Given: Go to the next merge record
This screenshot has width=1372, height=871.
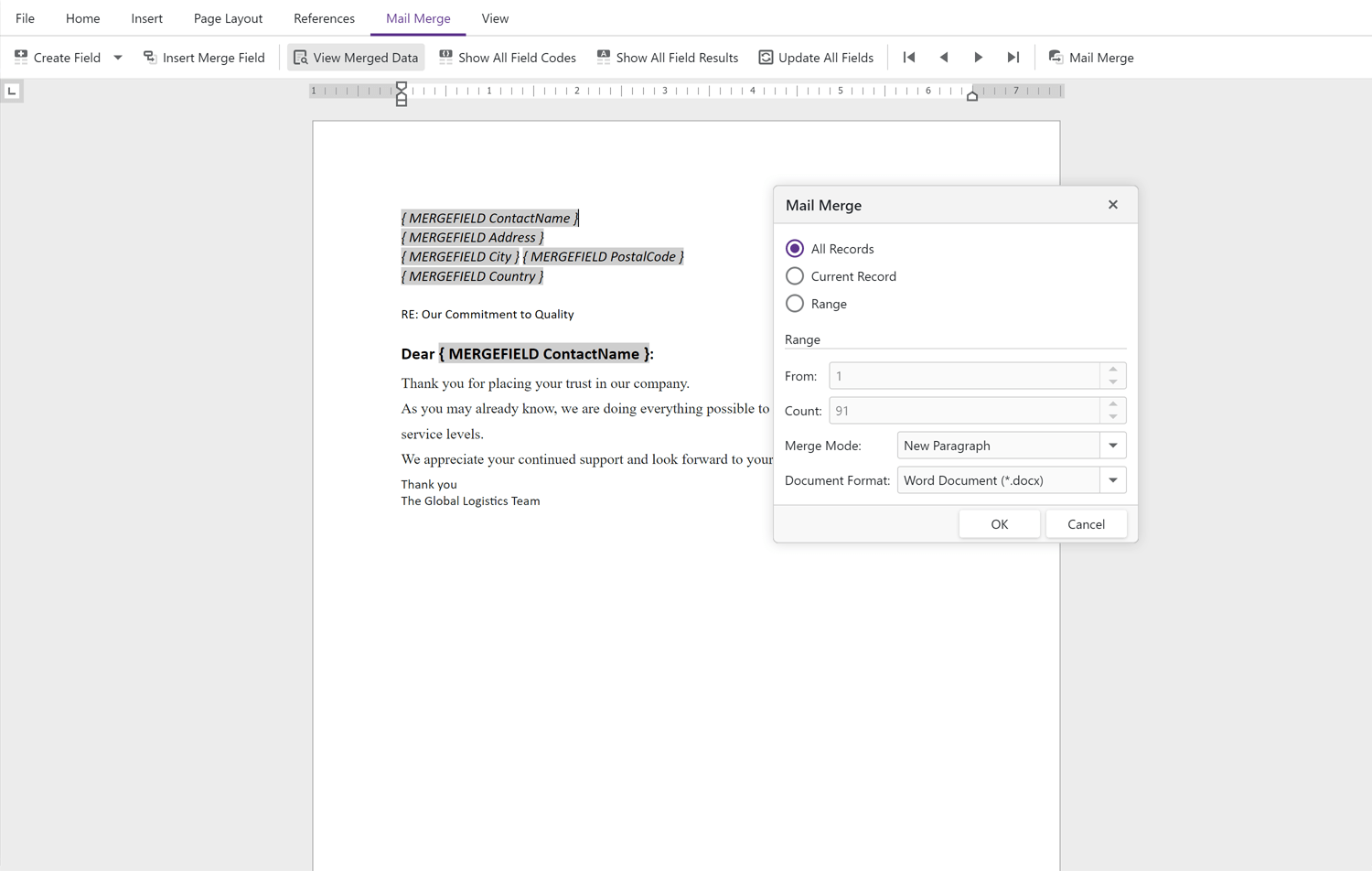Looking at the screenshot, I should pos(978,57).
